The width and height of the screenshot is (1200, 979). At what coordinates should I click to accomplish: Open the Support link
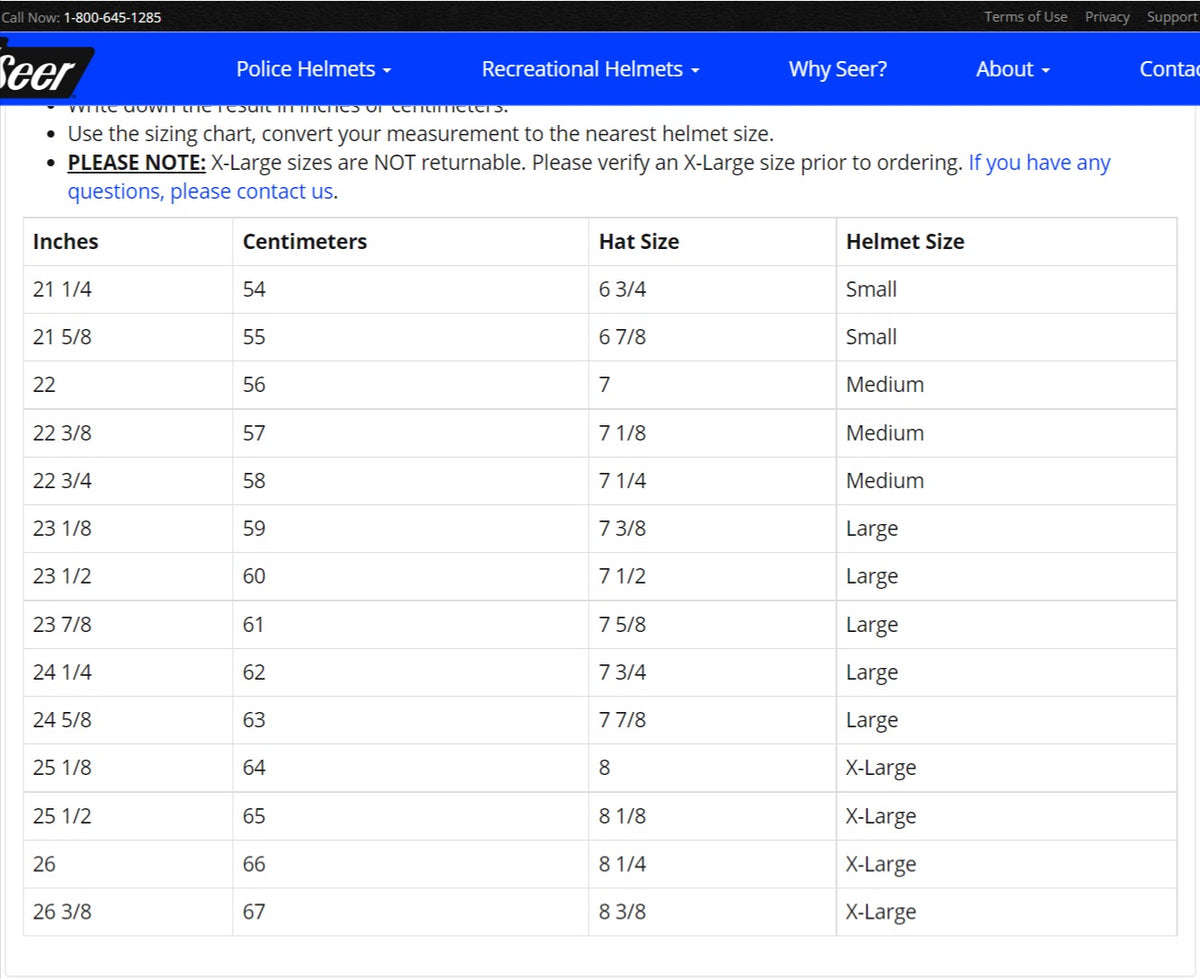coord(1171,17)
